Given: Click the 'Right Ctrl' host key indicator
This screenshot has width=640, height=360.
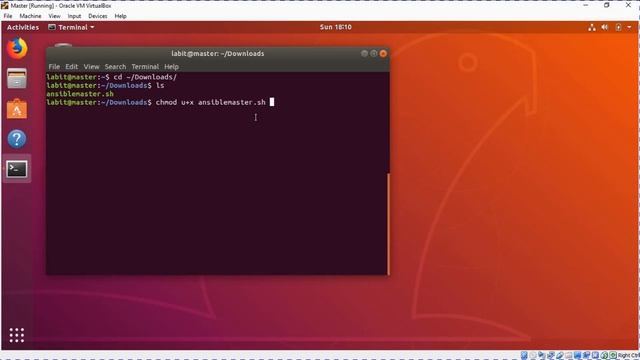Looking at the screenshot, I should pos(629,356).
